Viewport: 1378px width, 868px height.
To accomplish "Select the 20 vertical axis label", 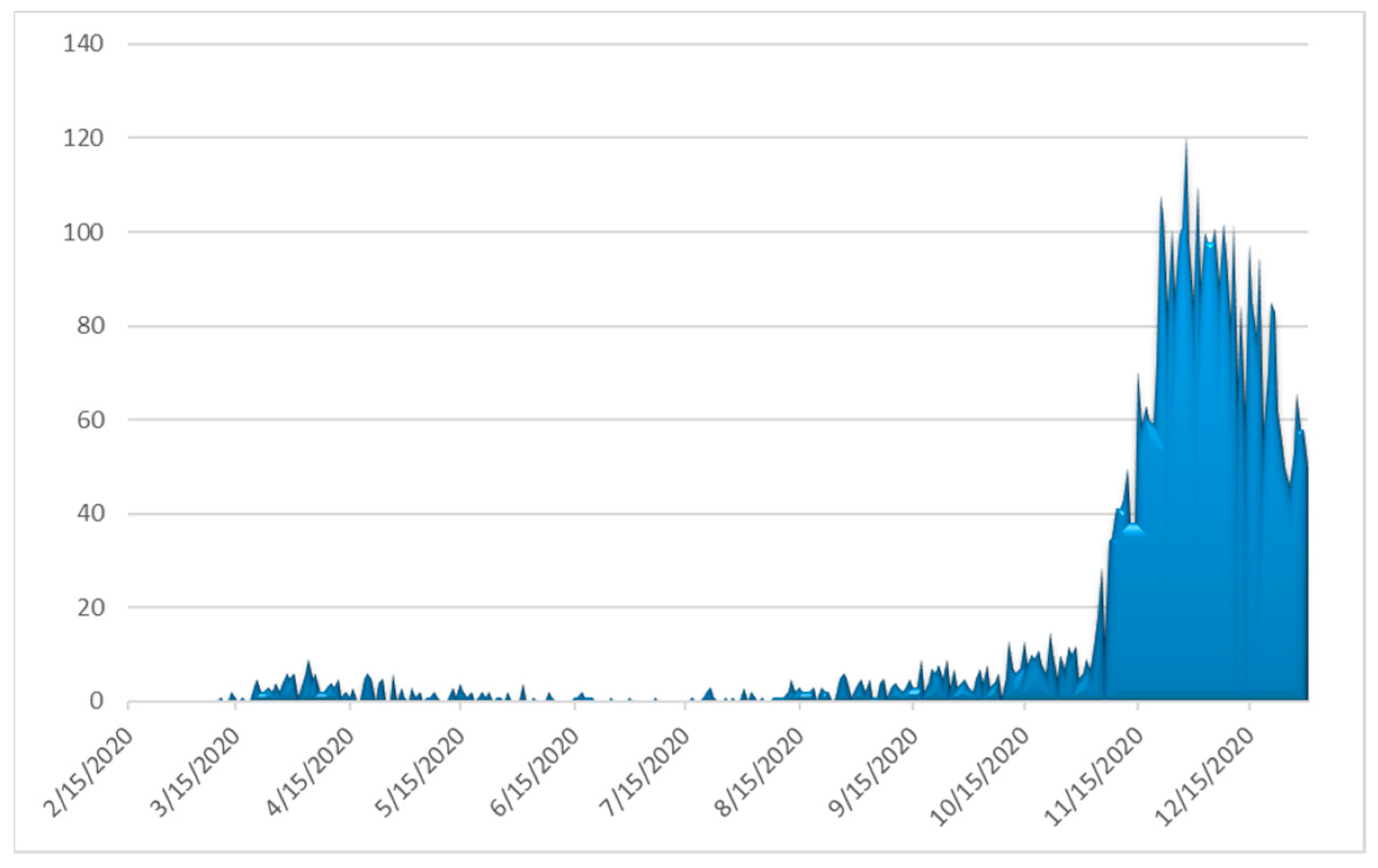I will click(91, 608).
